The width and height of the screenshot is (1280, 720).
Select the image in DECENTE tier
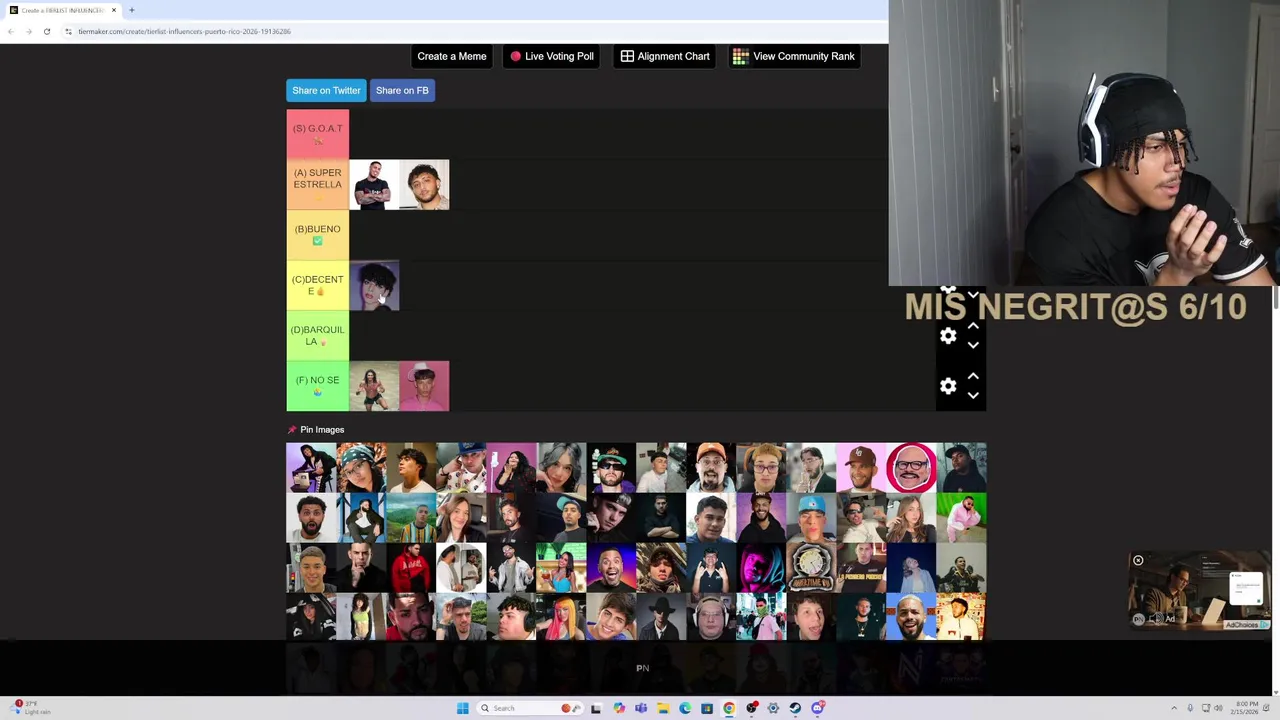point(374,285)
